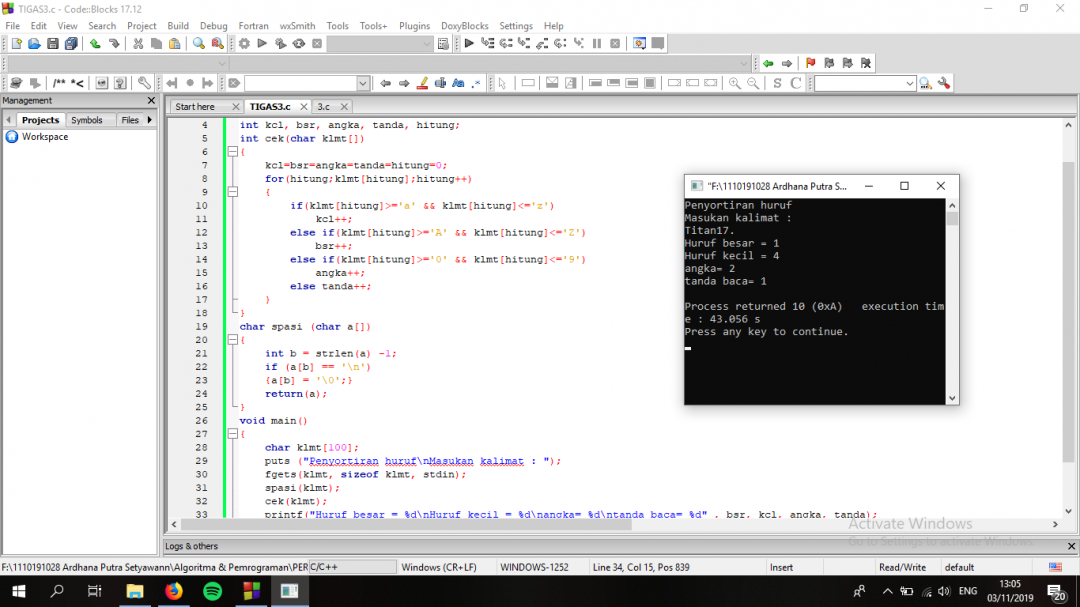Toggle bookmark red flag icon
Viewport: 1080px width, 607px height.
[811, 63]
